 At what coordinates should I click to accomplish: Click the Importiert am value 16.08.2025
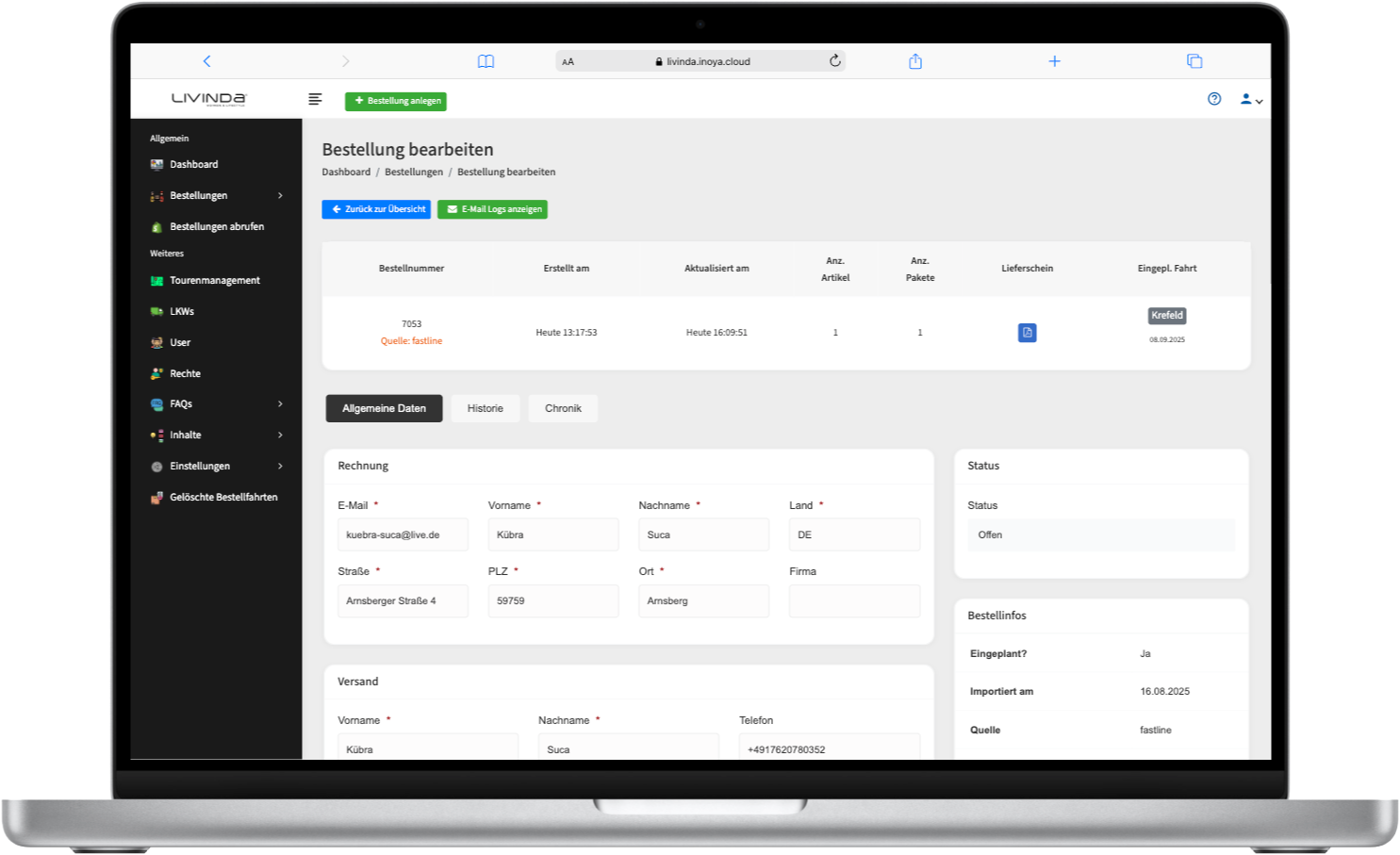[x=1164, y=691]
